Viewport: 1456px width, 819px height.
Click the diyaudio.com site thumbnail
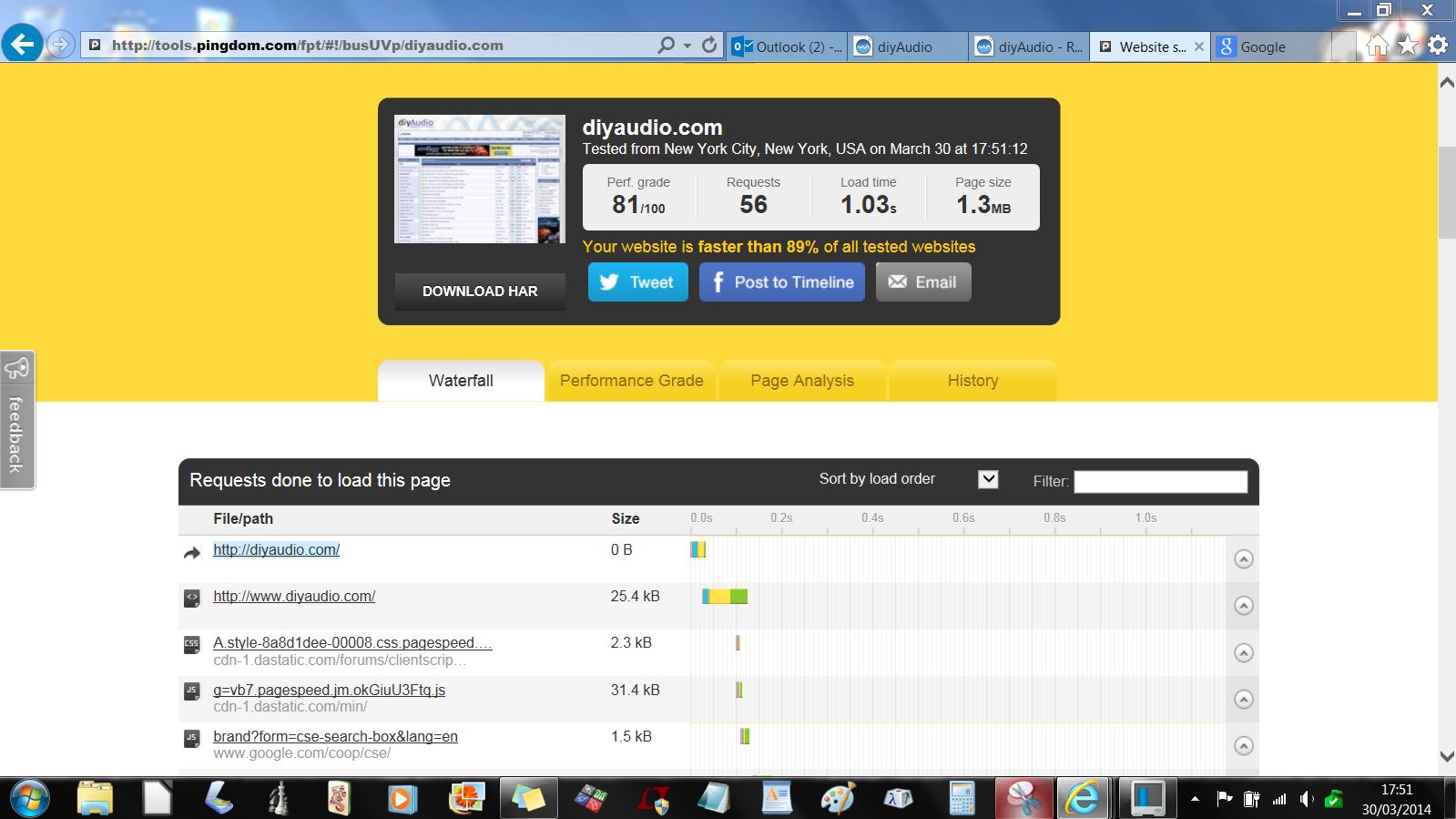point(479,179)
